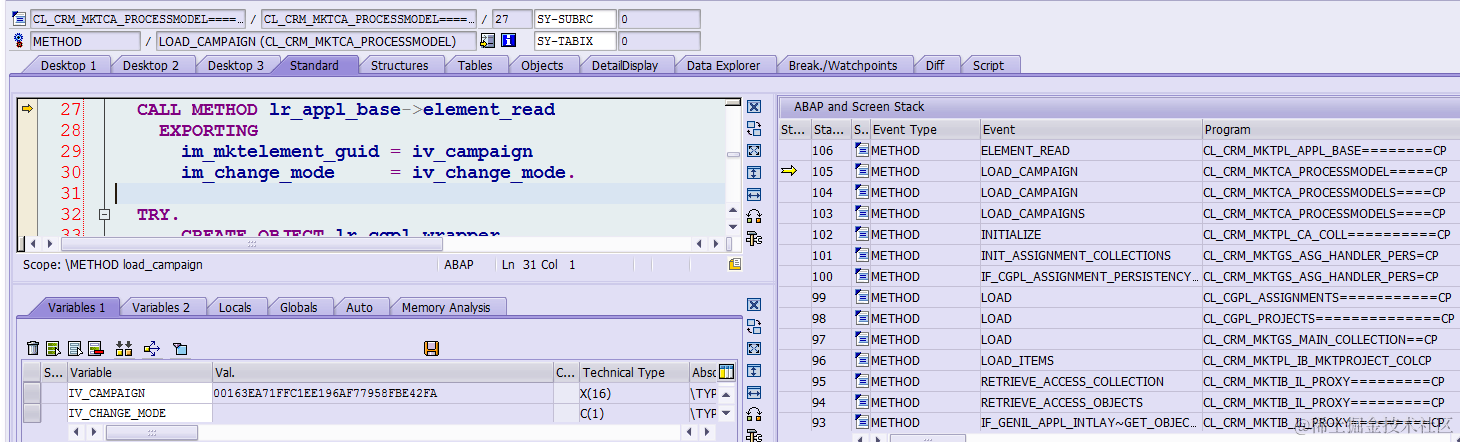
Task: Click the program icon before CL_CRM_MKTCA_PROCESSMODEL field
Action: click(19, 19)
